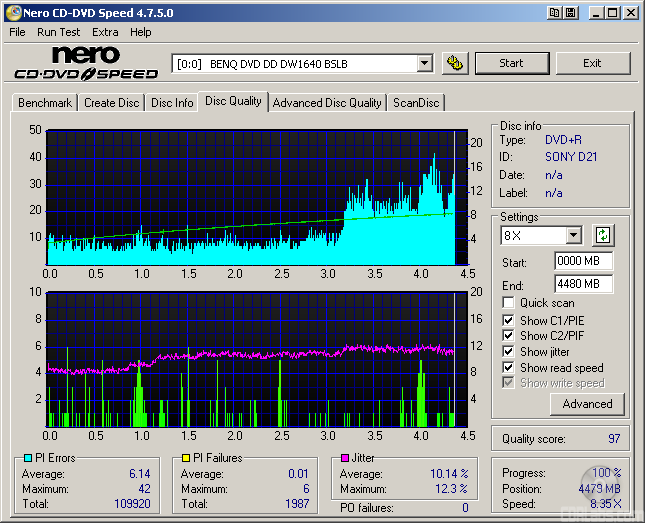The height and width of the screenshot is (523, 645).
Task: Open the Advanced settings button
Action: point(587,404)
